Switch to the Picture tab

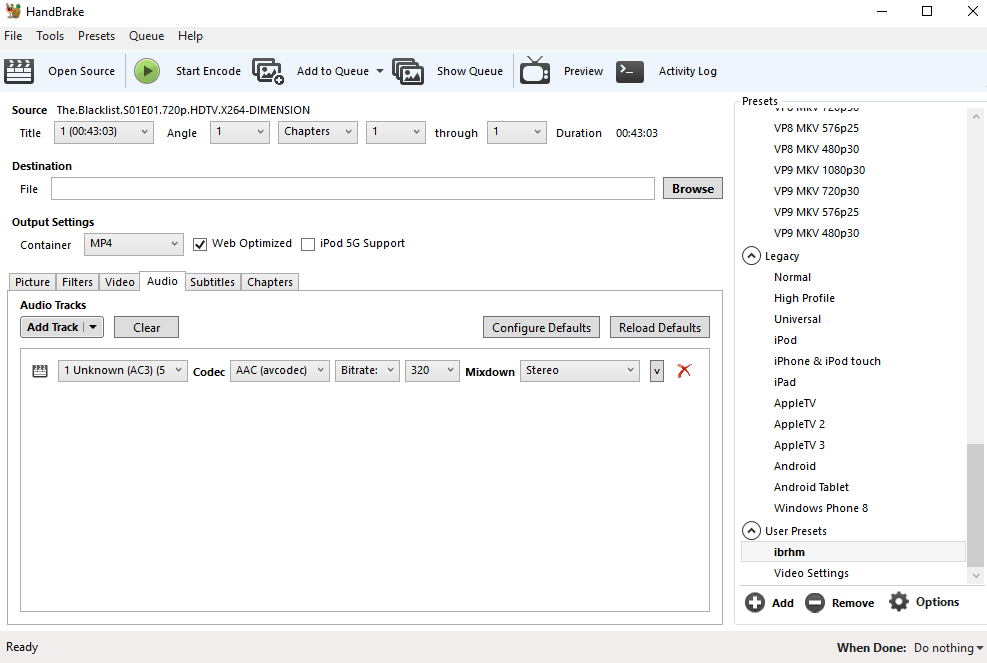(x=33, y=282)
